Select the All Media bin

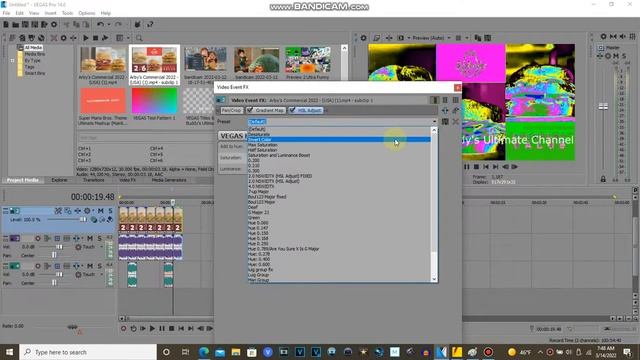click(33, 48)
